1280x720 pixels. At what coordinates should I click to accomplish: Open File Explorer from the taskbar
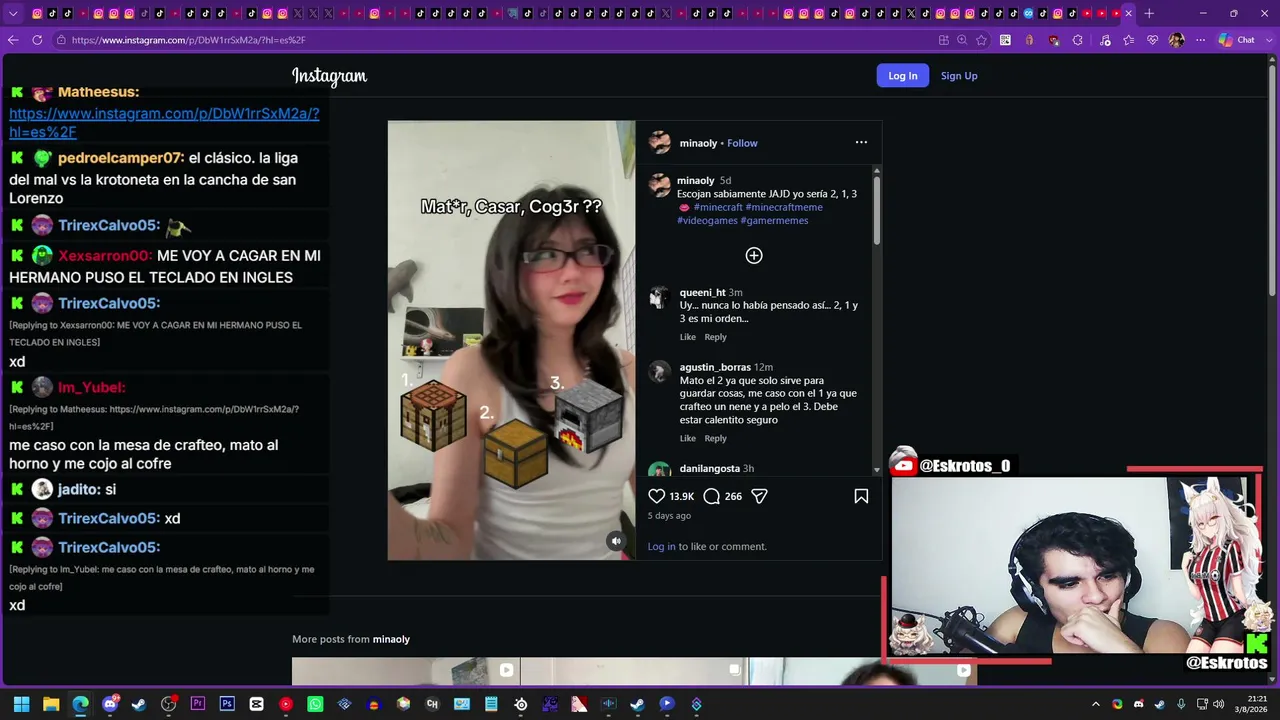51,704
